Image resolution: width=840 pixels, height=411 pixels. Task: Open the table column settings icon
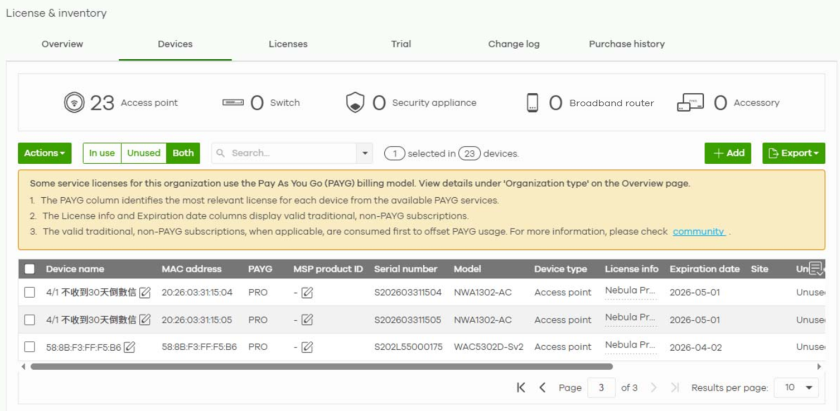pyautogui.click(x=816, y=269)
